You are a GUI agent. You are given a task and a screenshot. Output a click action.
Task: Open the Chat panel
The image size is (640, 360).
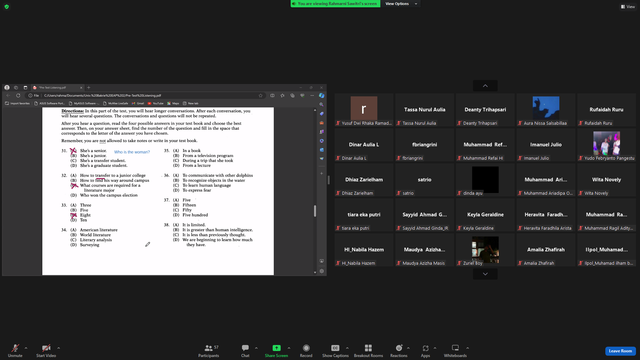[245, 350]
